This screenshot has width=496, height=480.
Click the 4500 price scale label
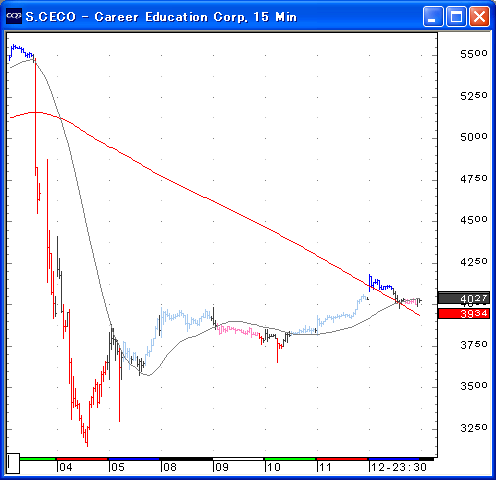[x=474, y=220]
